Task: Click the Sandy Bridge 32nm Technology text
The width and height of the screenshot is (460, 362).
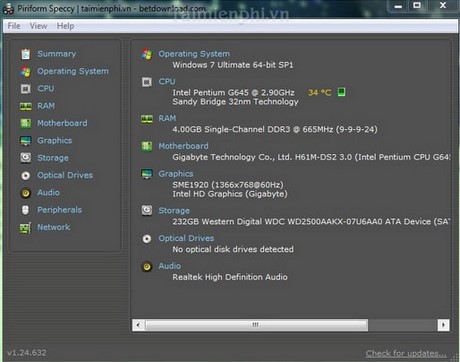Action: (235, 102)
